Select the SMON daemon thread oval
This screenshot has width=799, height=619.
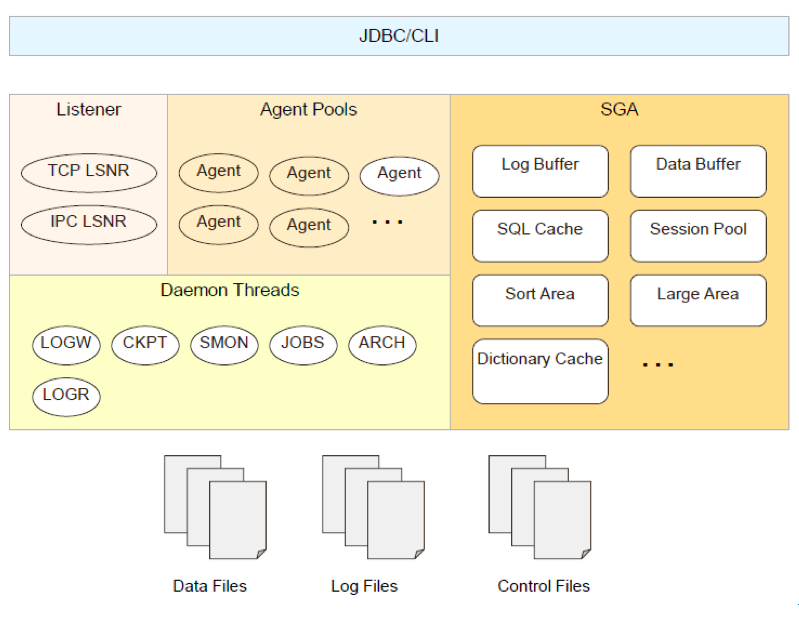click(224, 344)
